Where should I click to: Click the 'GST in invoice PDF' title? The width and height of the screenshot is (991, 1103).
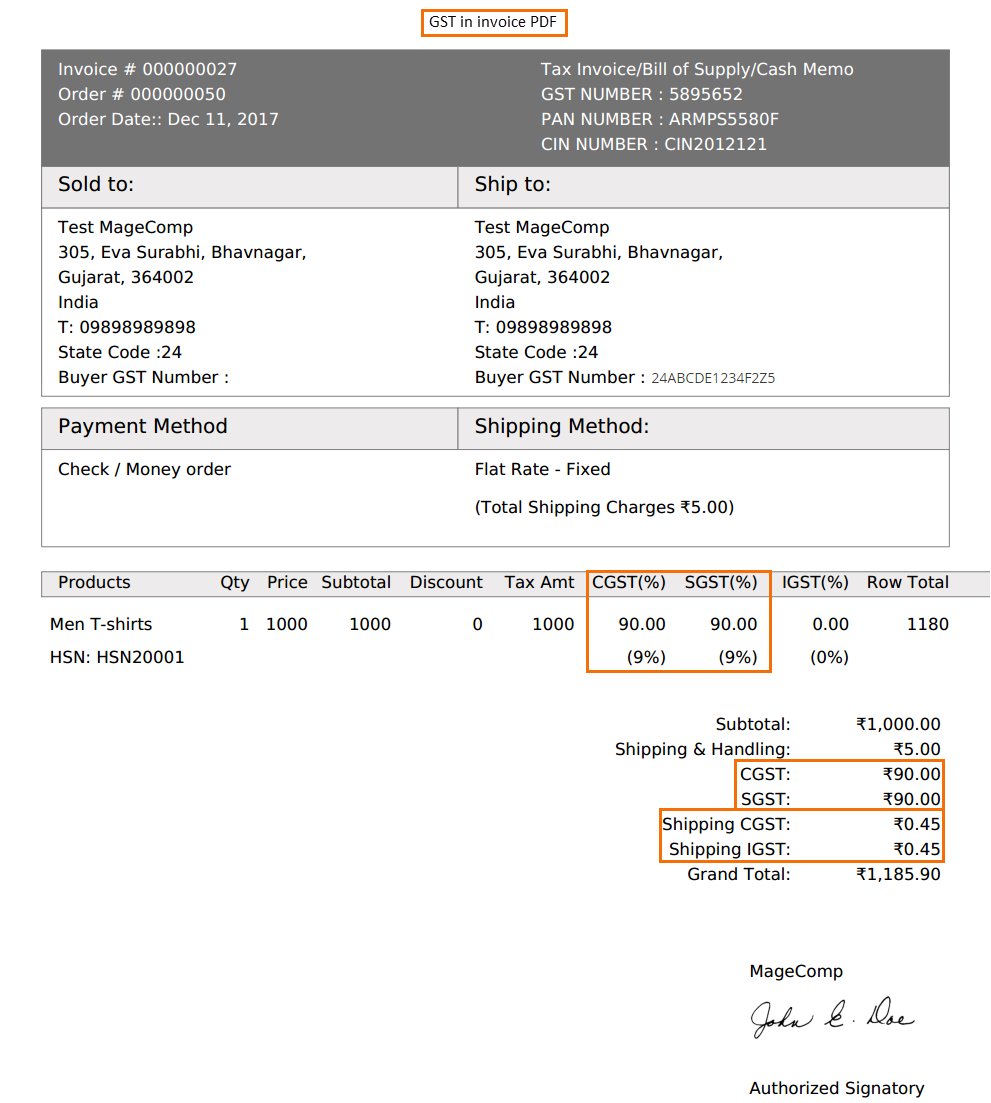tap(494, 22)
